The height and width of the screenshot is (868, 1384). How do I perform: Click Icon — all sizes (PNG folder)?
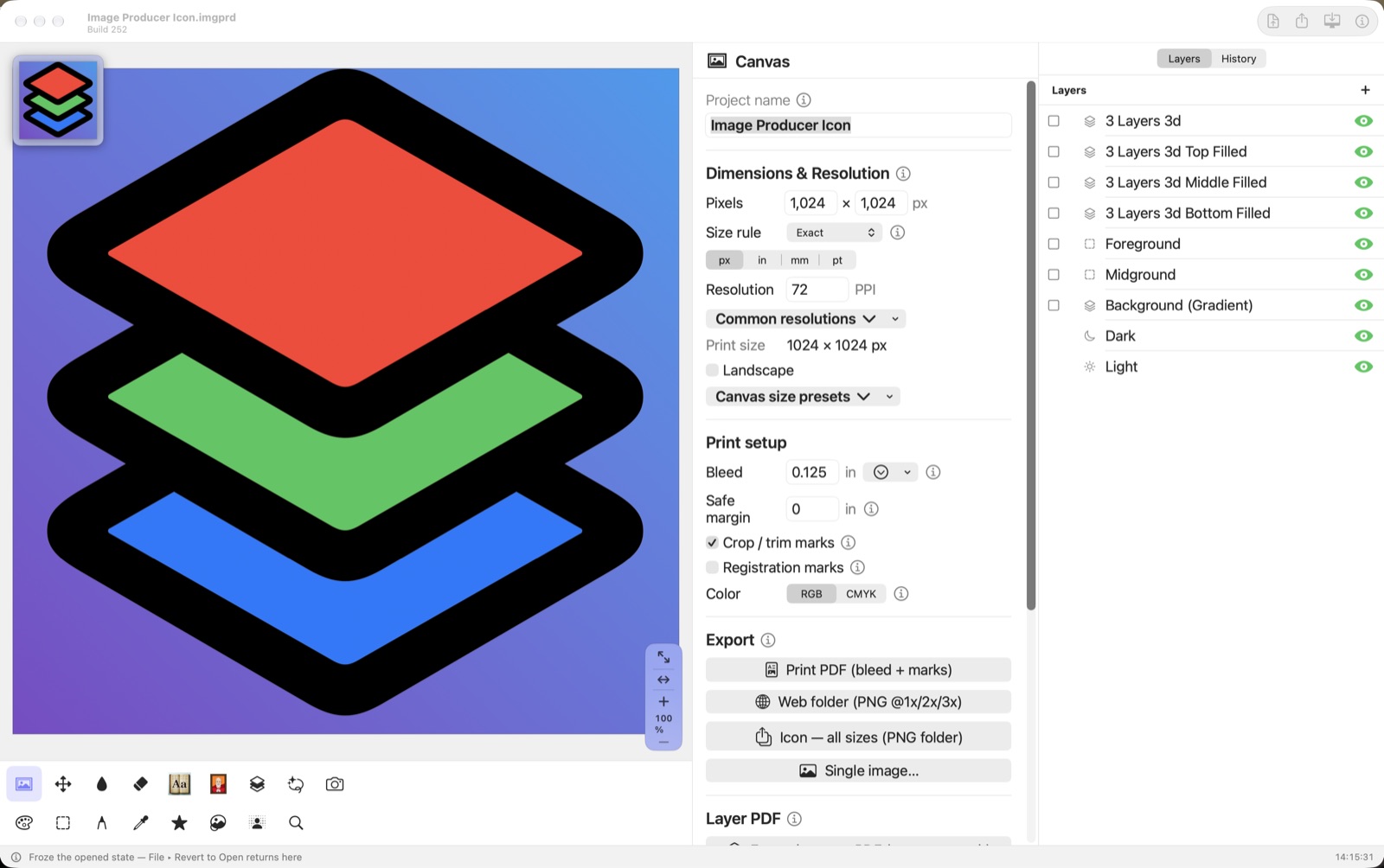(x=858, y=737)
